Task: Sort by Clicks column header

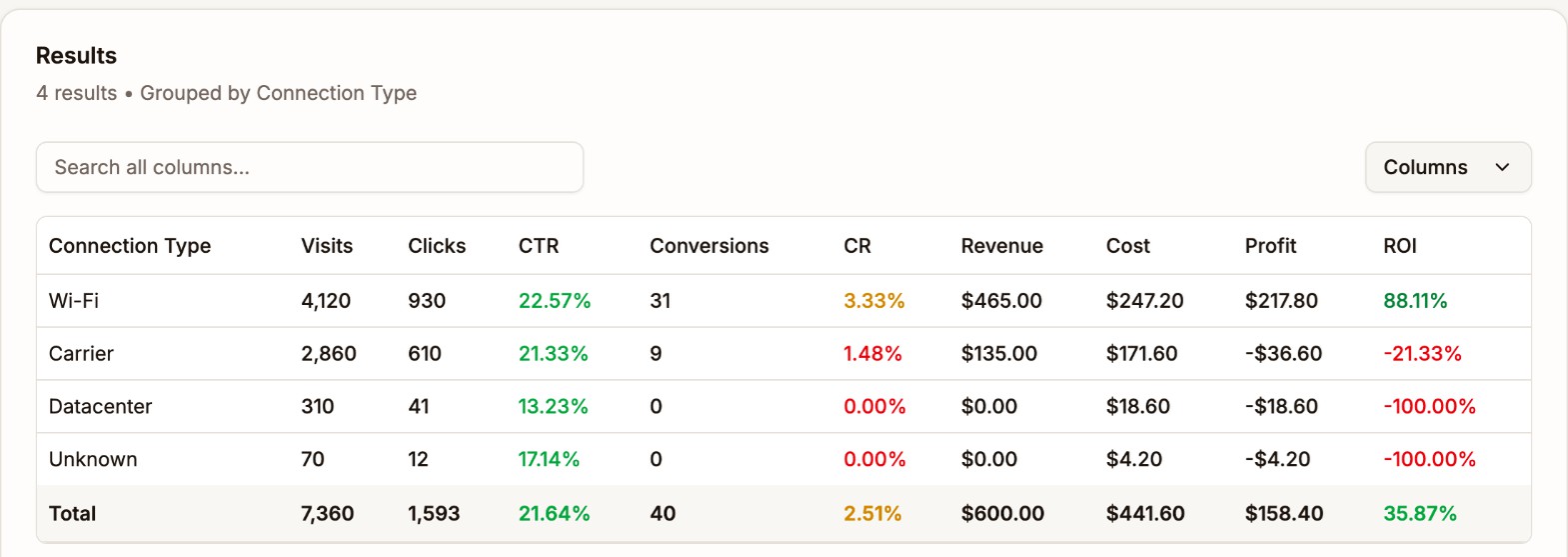Action: point(437,246)
